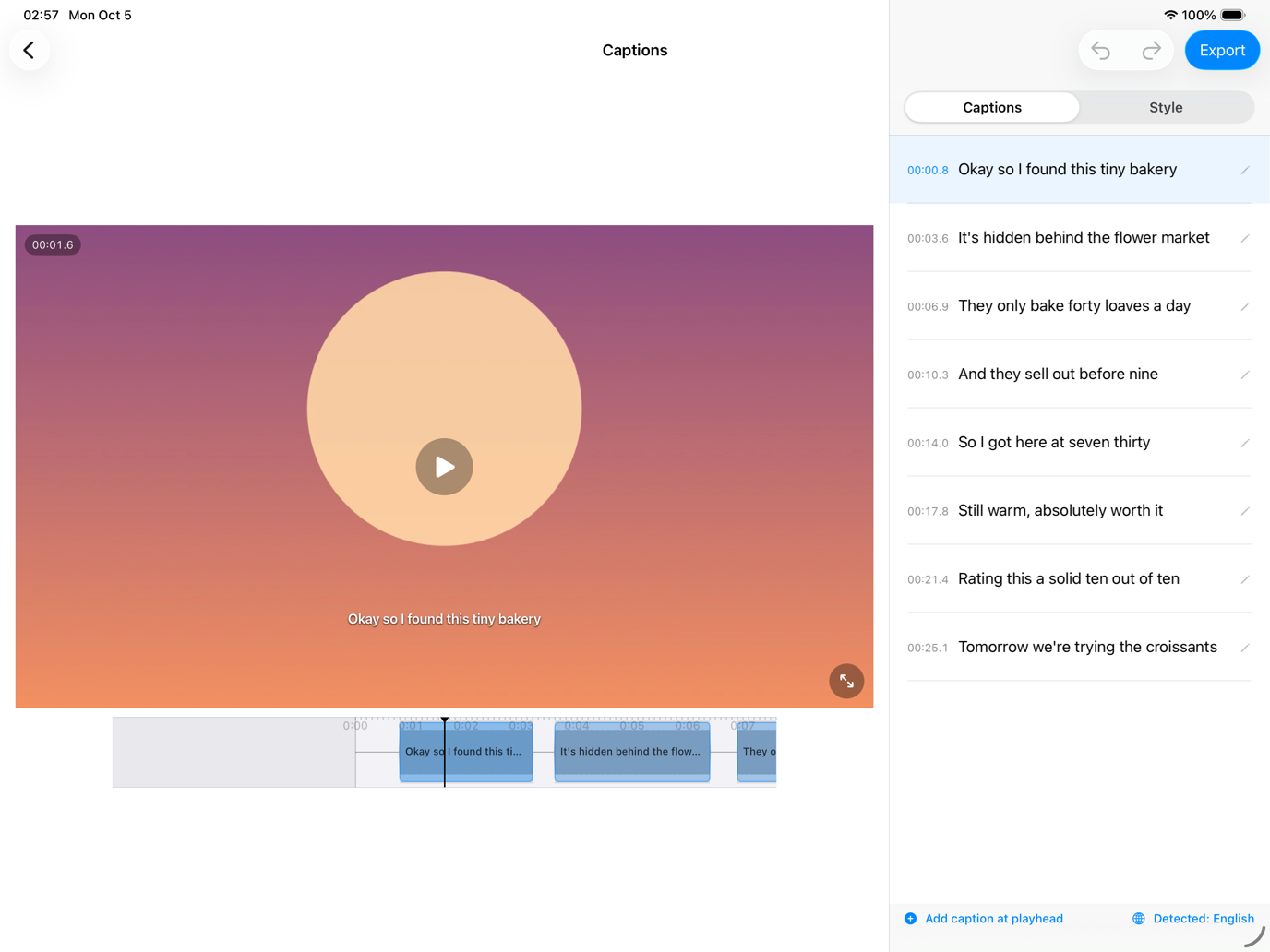The width and height of the screenshot is (1270, 952).
Task: Select the partially visible 'They o' timeline clip
Action: click(x=757, y=752)
